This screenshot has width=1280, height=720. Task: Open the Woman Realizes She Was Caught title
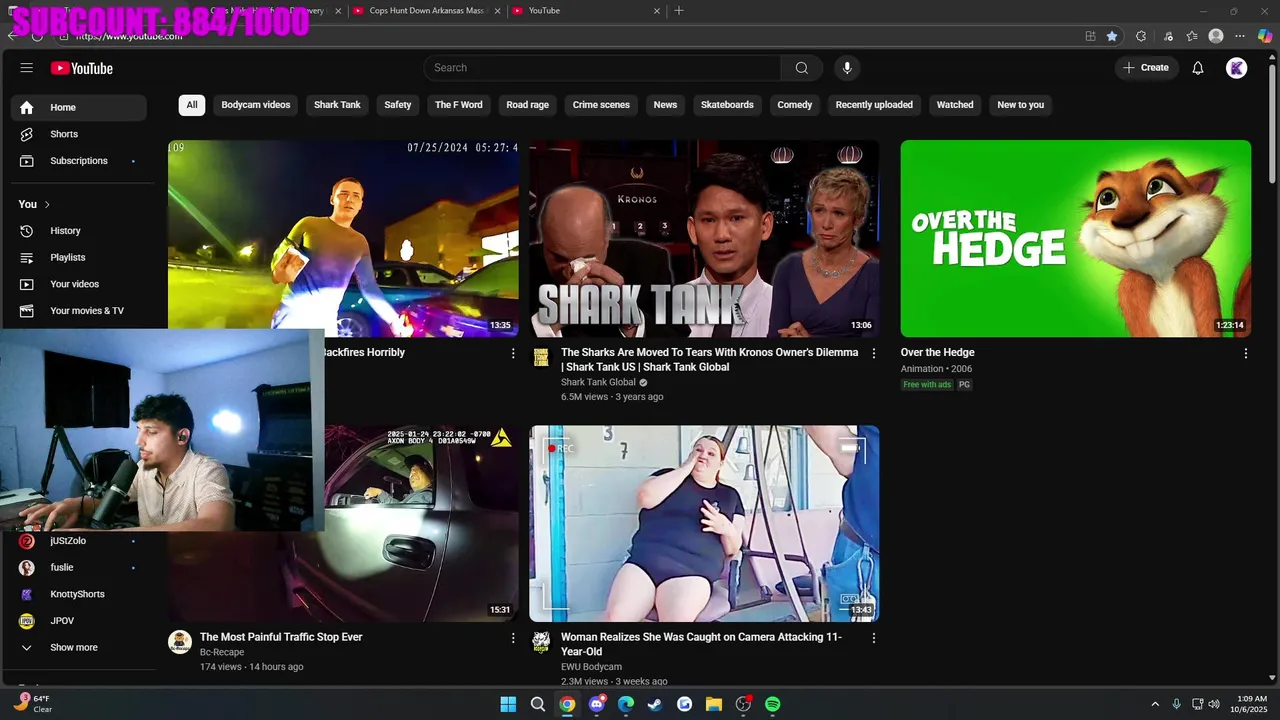(701, 644)
